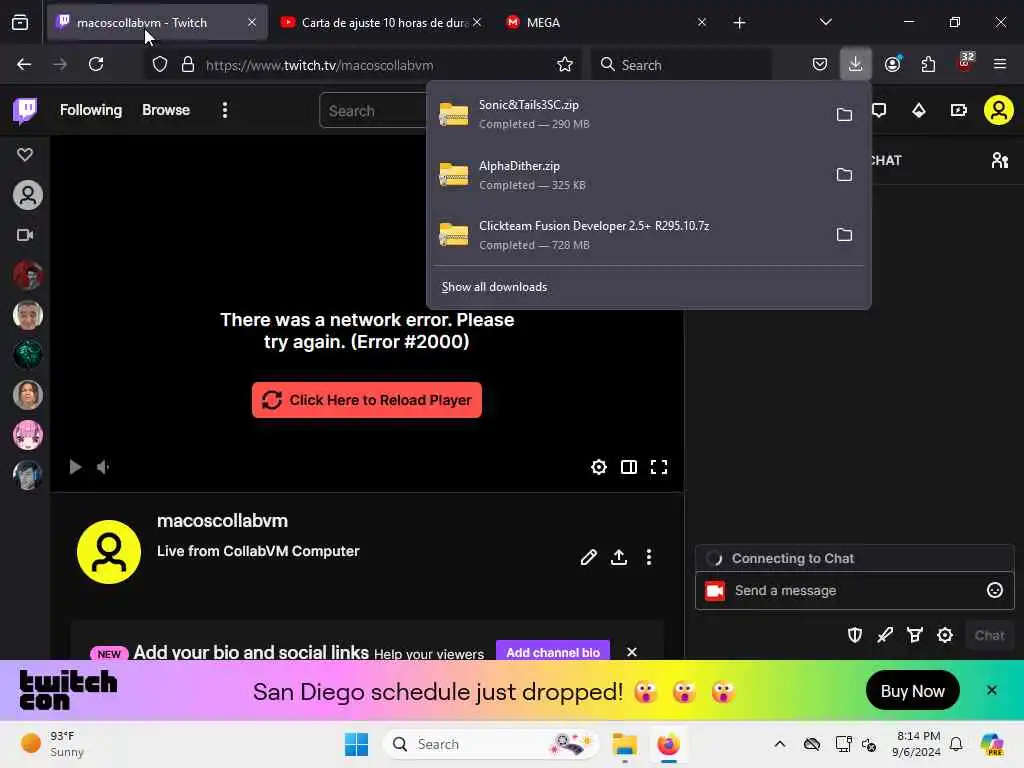
Task: Open the Firefox downloads toolbar button
Action: tap(856, 64)
